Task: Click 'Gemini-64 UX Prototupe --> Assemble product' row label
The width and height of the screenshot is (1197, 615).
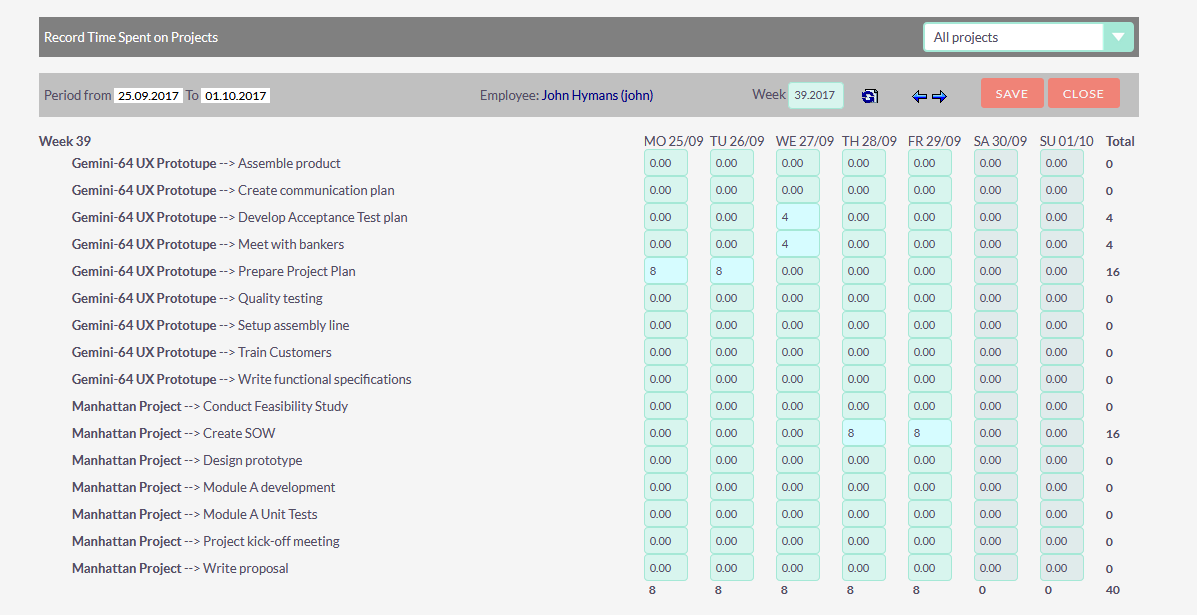Action: click(x=206, y=163)
